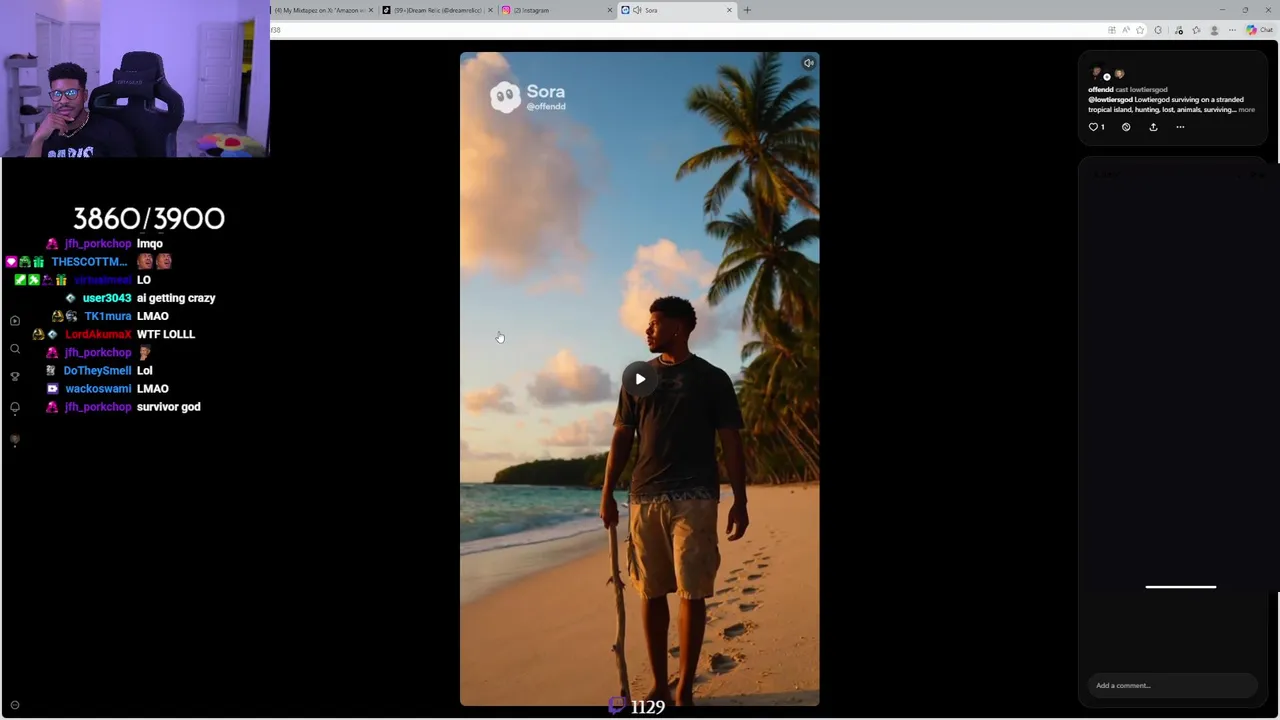Click the 3860/3900 counter overlay
Viewport: 1280px width, 720px height.
click(149, 219)
